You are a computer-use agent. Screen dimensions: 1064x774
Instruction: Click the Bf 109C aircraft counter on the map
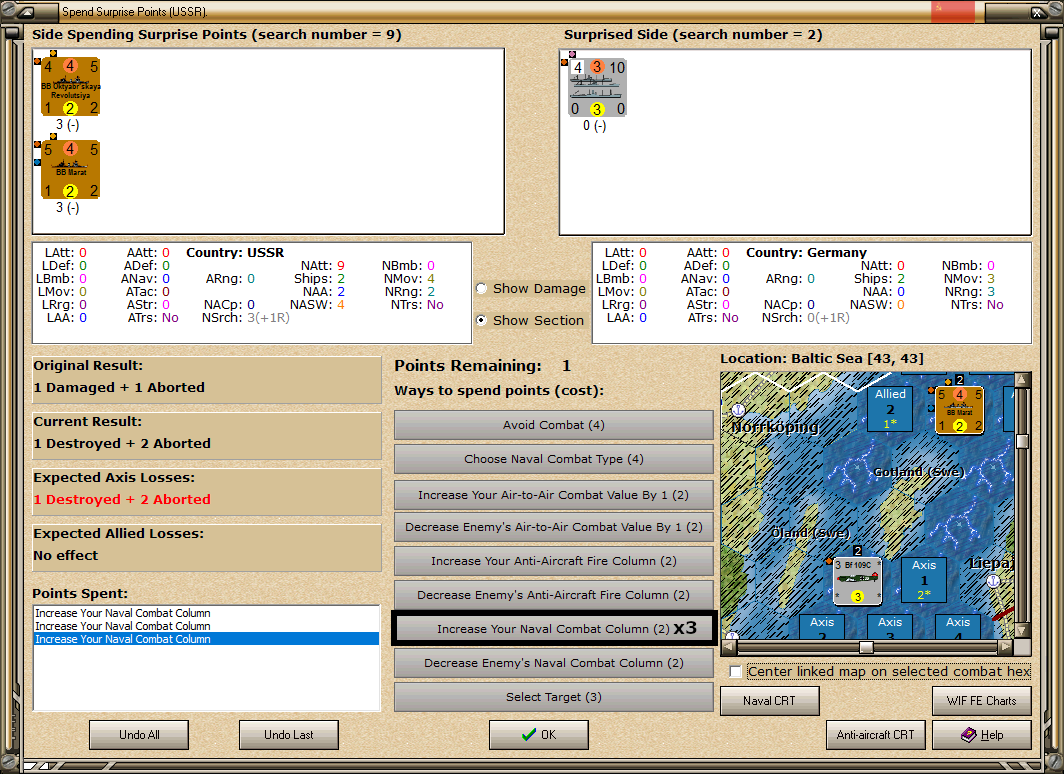click(857, 581)
